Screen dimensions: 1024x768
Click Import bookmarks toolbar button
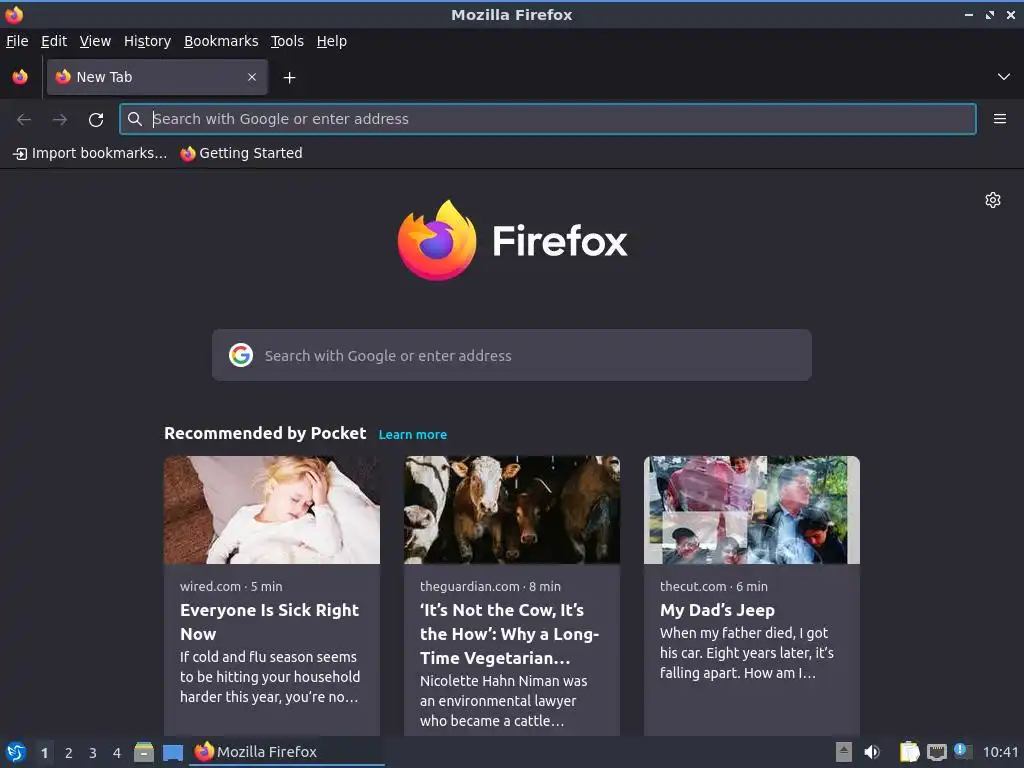90,153
